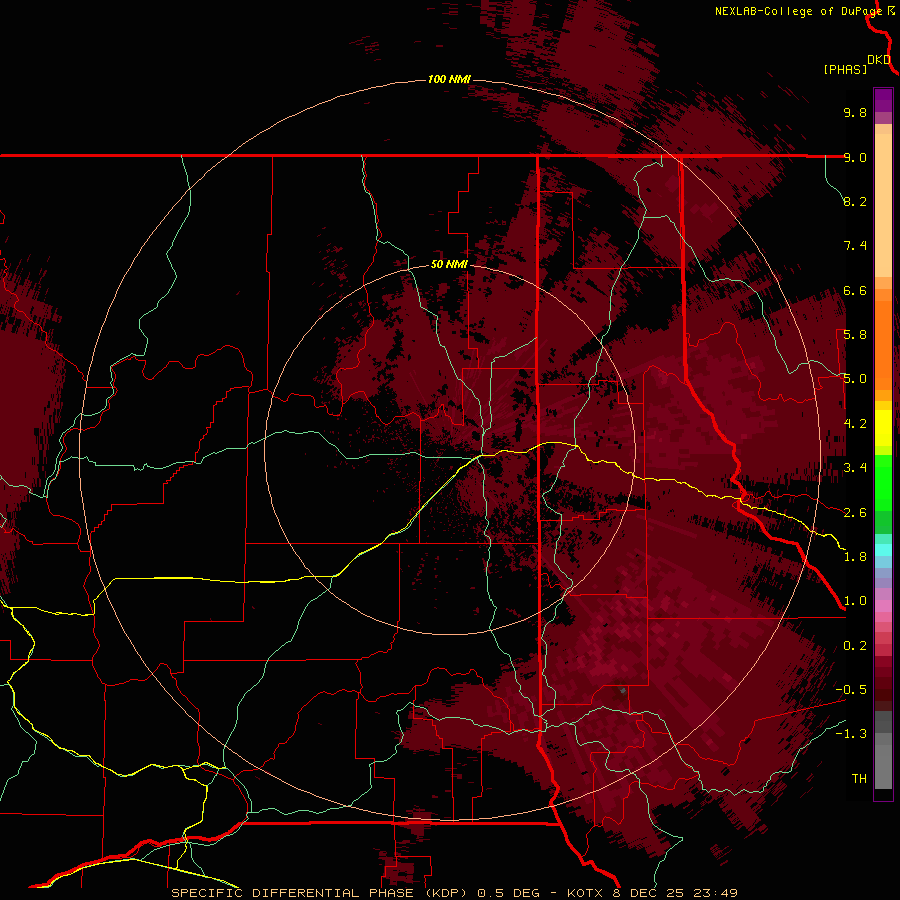Click the TH threshold legend label
The image size is (900, 900).
tap(859, 779)
